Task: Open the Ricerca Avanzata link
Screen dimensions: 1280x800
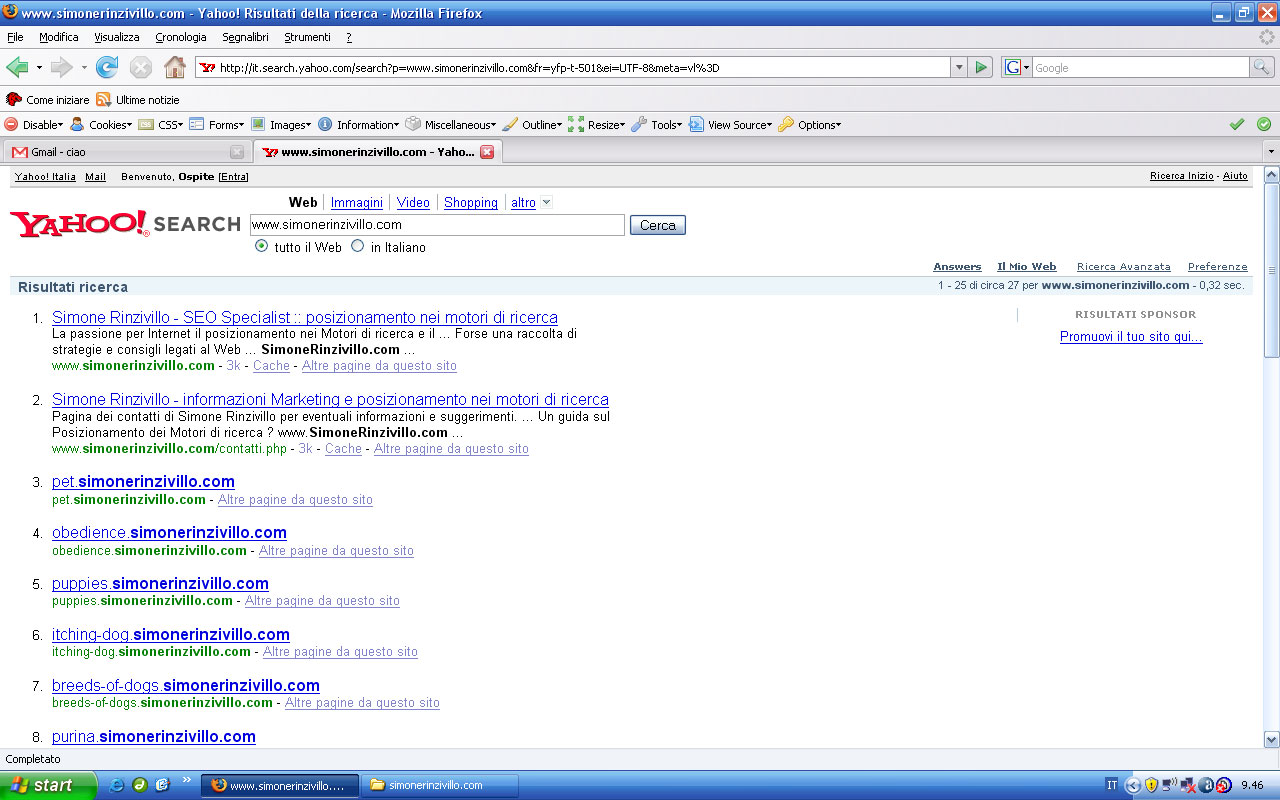Action: [1123, 267]
